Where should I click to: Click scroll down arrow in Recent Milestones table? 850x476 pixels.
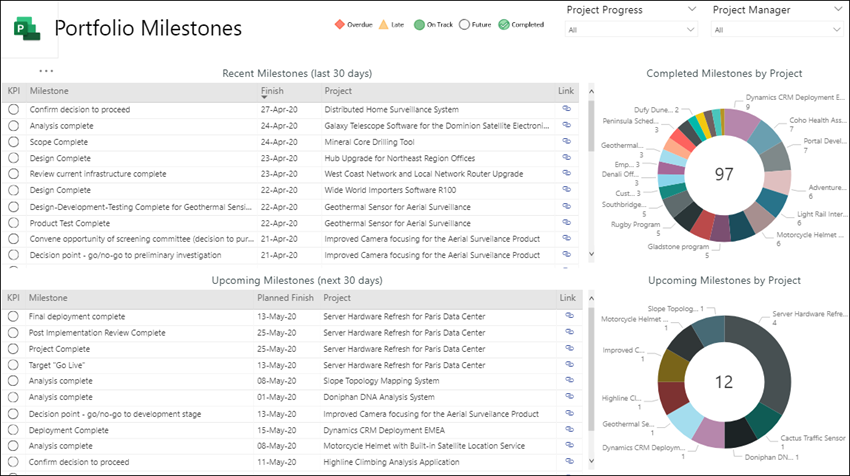coord(591,254)
